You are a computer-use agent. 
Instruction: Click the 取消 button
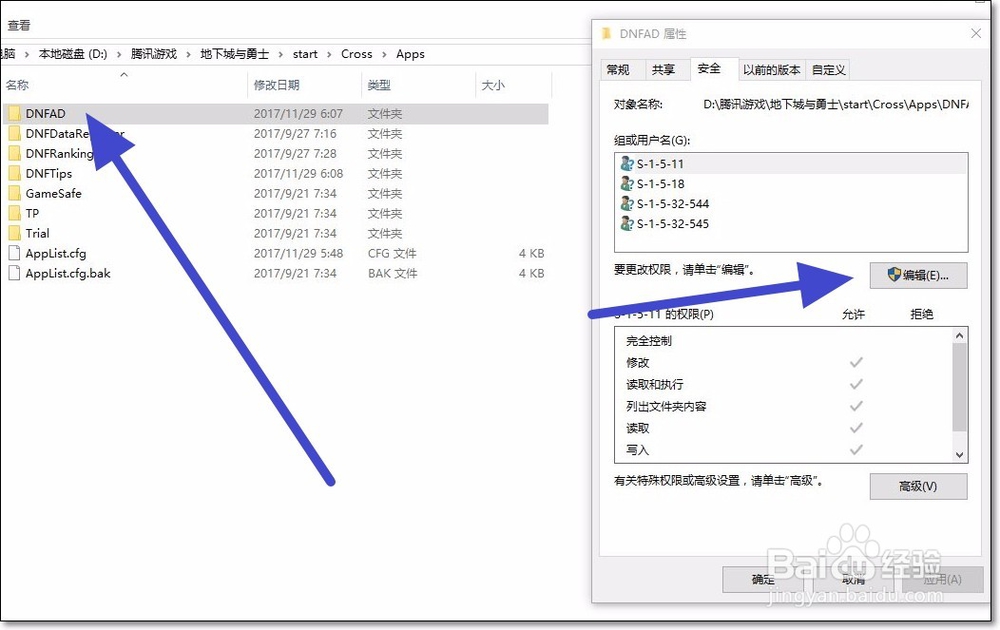click(x=853, y=580)
